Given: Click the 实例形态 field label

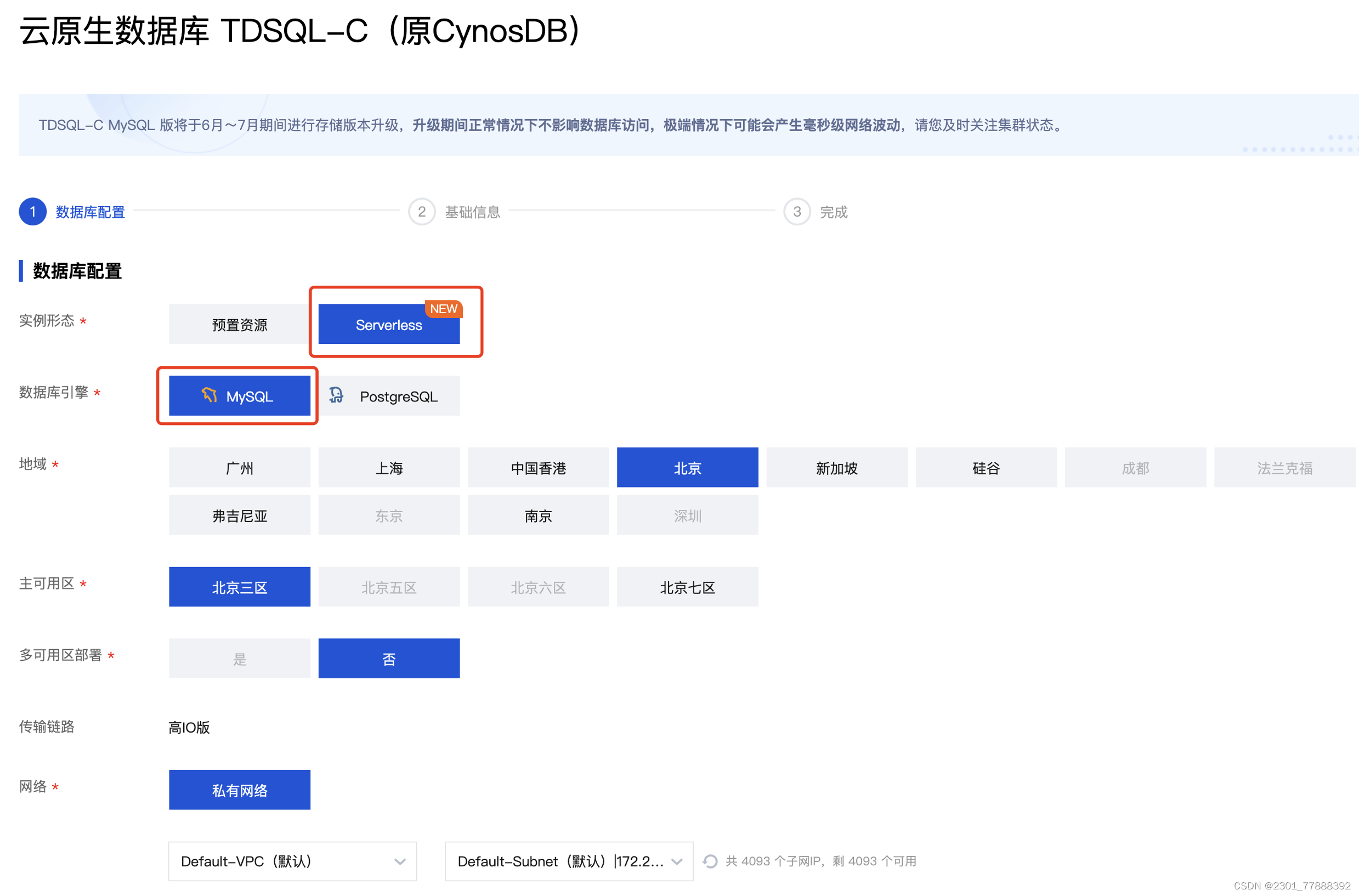Looking at the screenshot, I should click(x=47, y=321).
